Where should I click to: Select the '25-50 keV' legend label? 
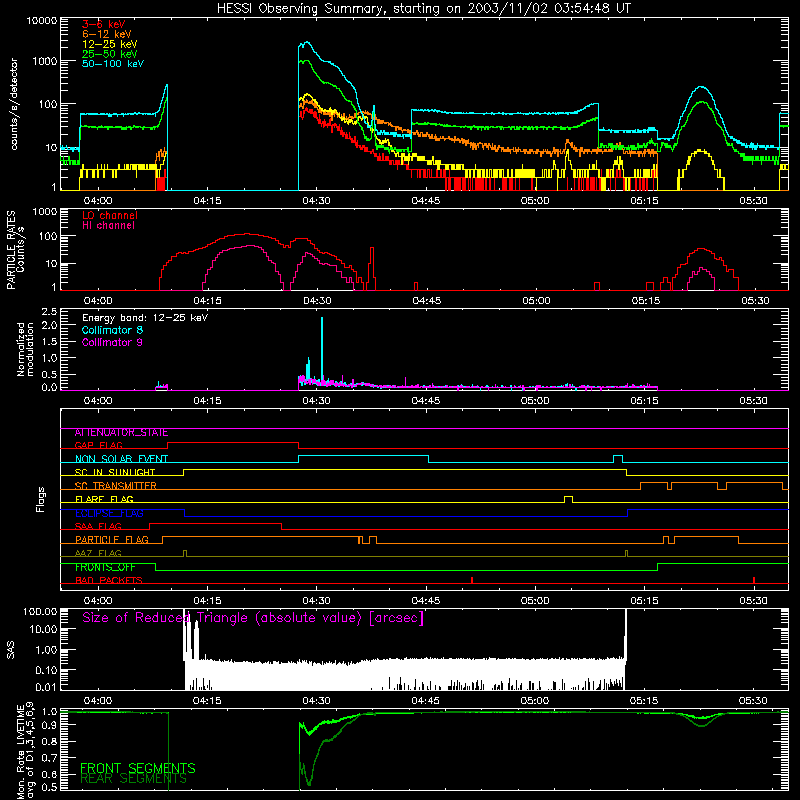coord(110,54)
